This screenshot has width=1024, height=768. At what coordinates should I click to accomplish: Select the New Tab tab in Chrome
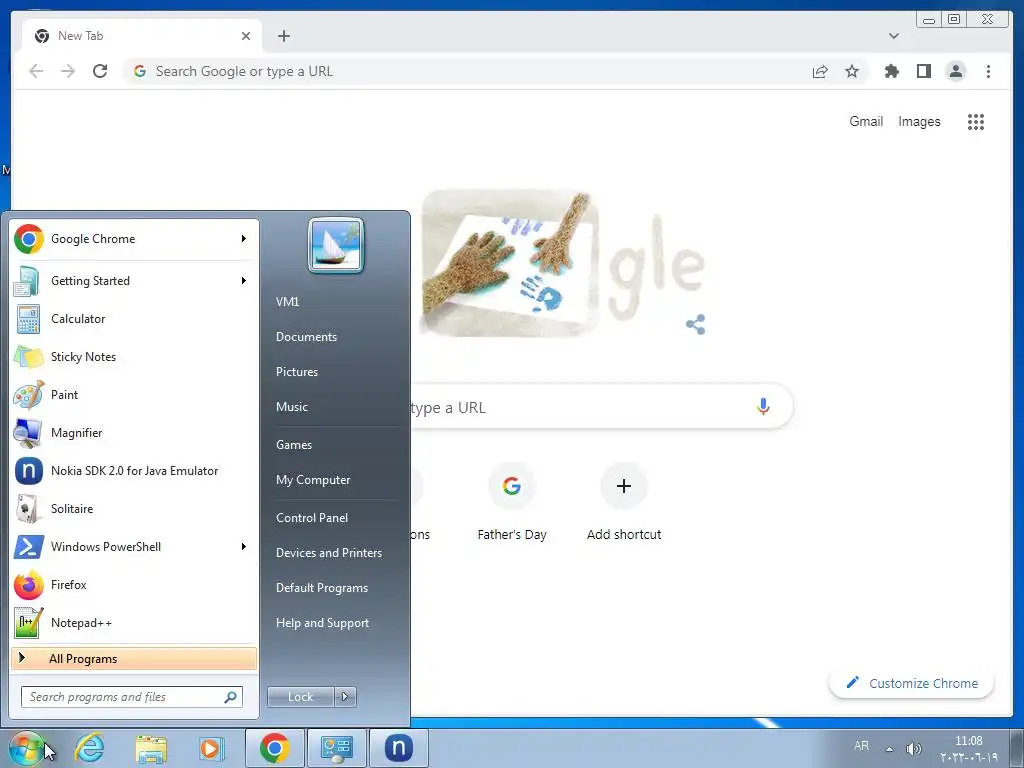click(x=142, y=36)
